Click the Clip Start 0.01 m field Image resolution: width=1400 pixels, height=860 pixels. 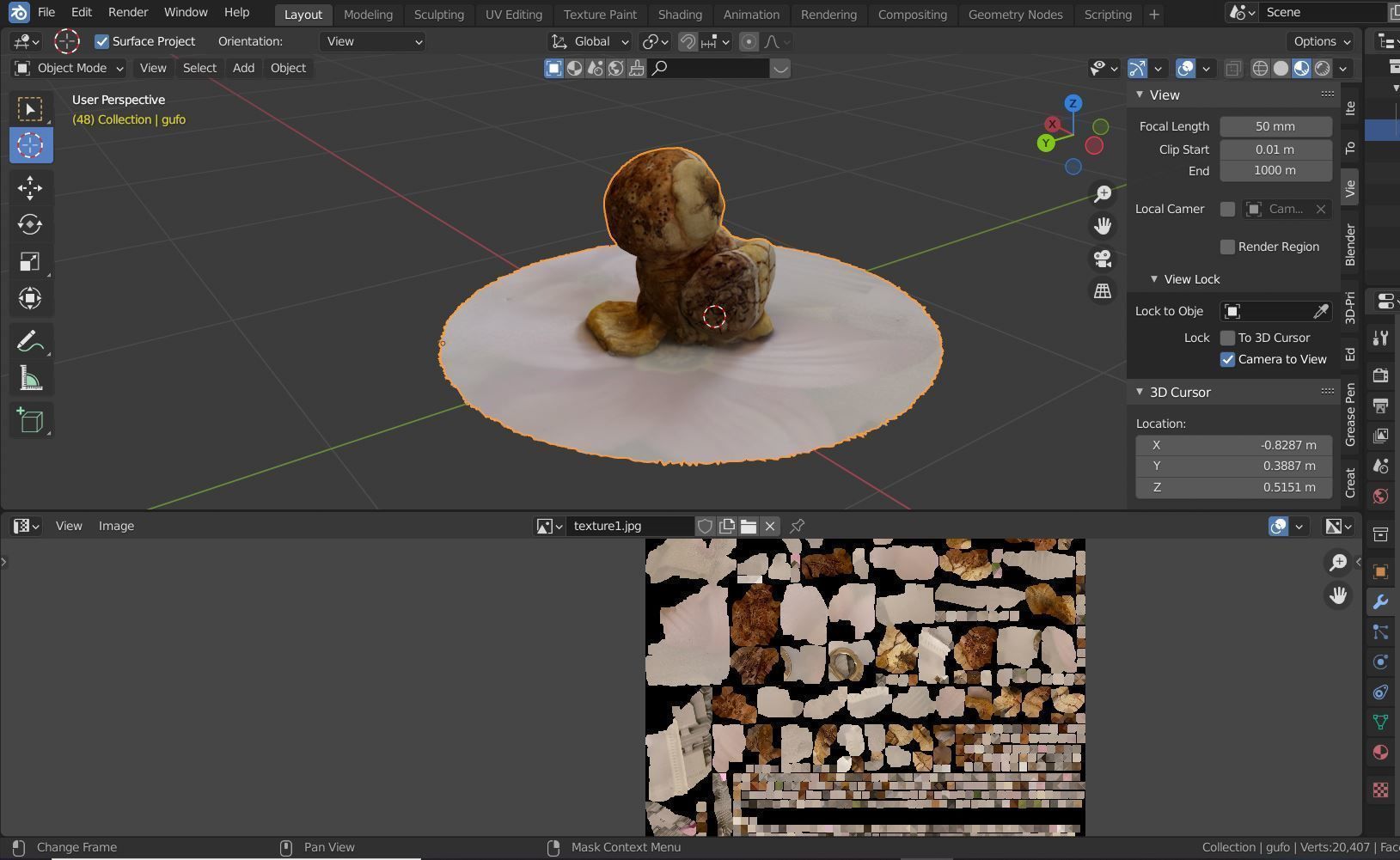point(1275,149)
